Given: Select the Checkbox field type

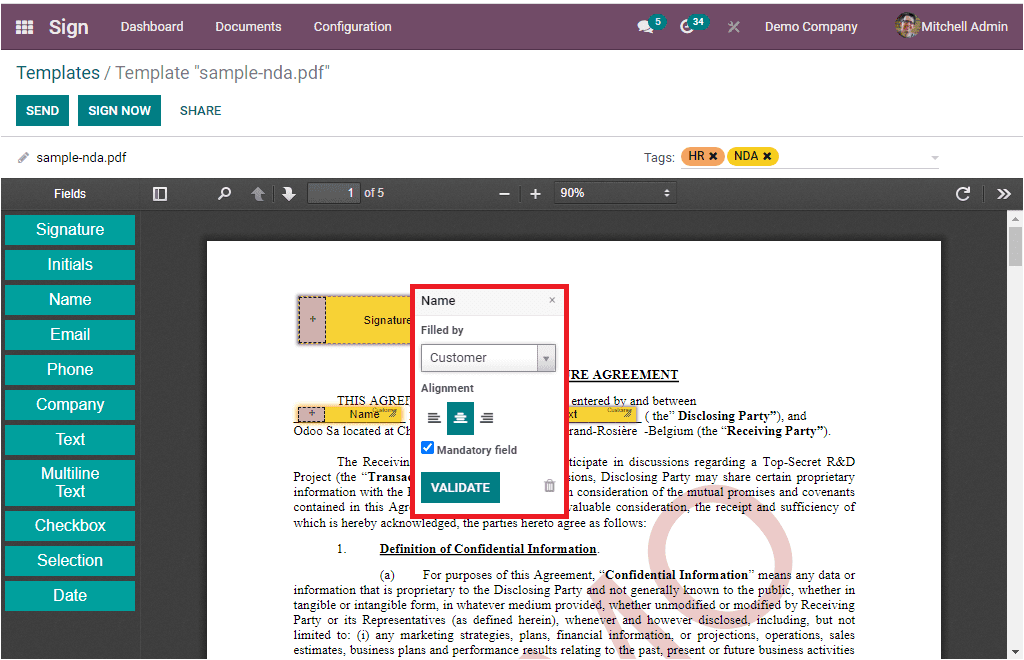Looking at the screenshot, I should coord(70,526).
